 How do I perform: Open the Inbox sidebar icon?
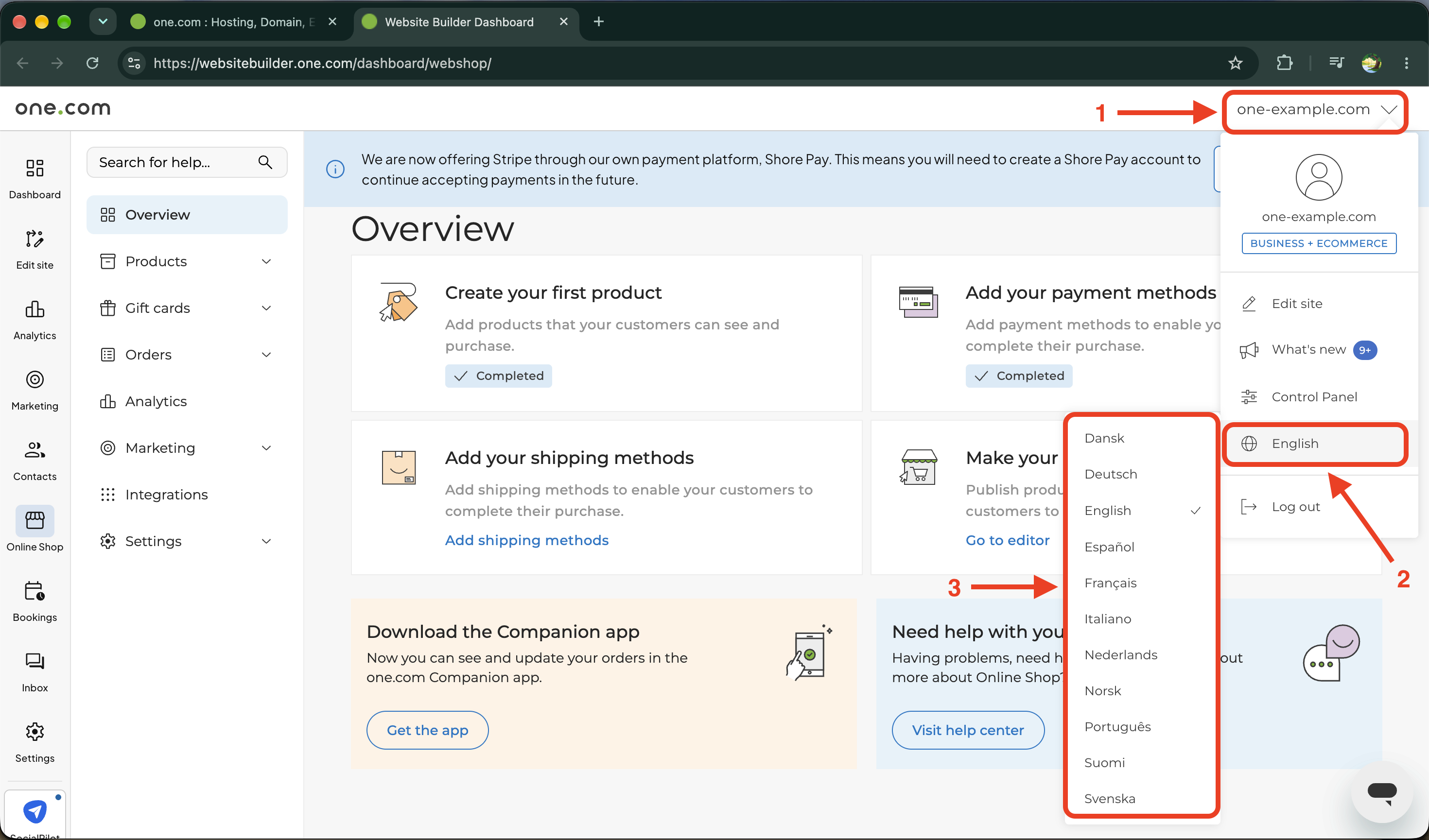click(x=35, y=661)
